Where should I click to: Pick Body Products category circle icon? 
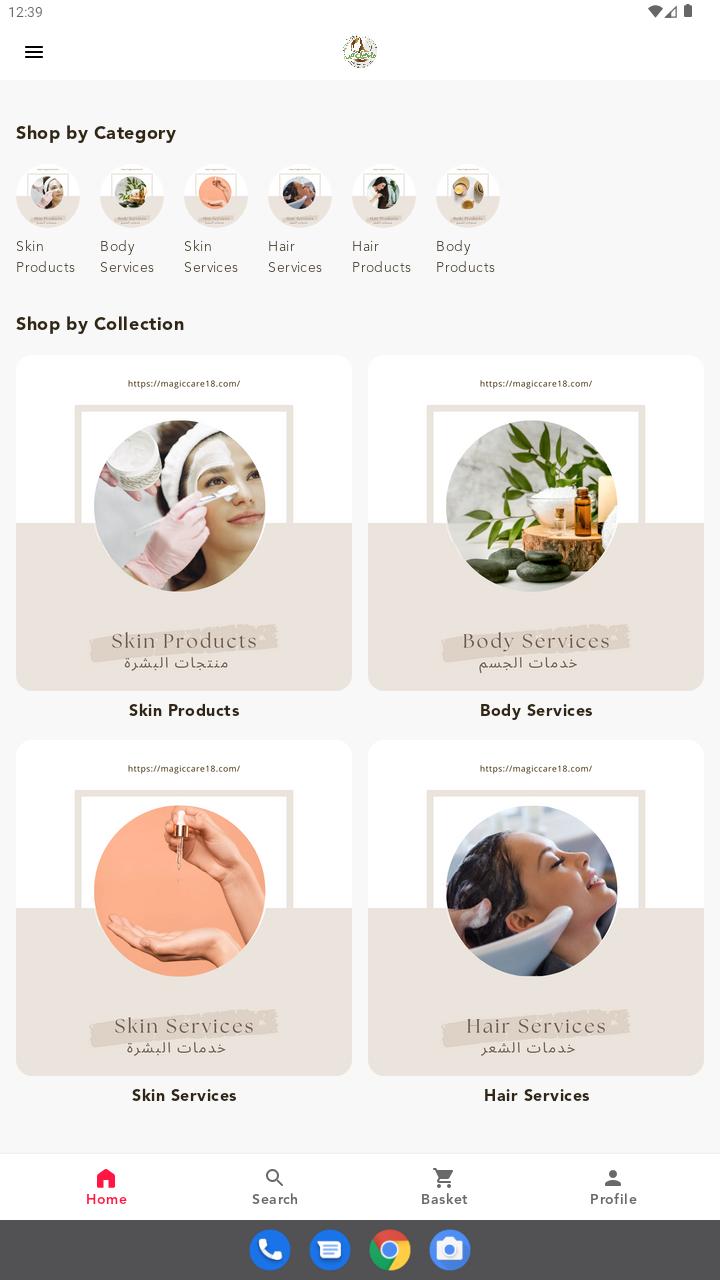(x=468, y=196)
